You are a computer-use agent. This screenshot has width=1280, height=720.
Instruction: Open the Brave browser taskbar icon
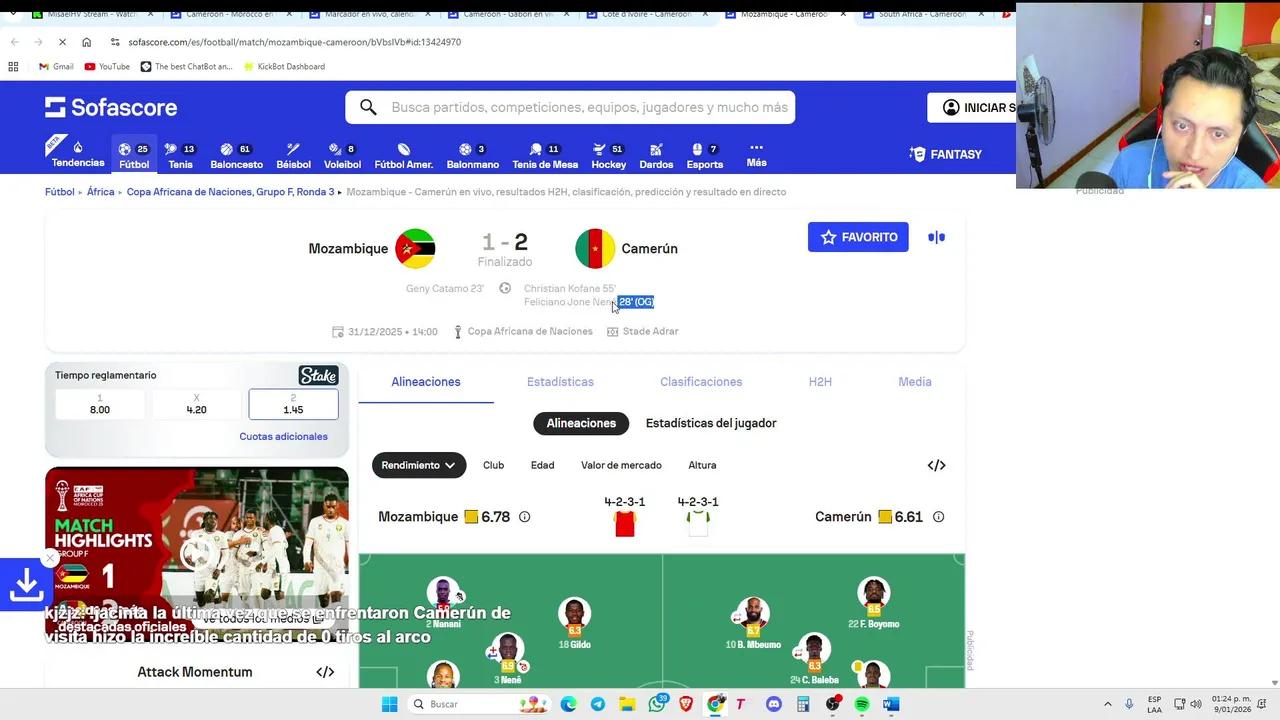(686, 704)
